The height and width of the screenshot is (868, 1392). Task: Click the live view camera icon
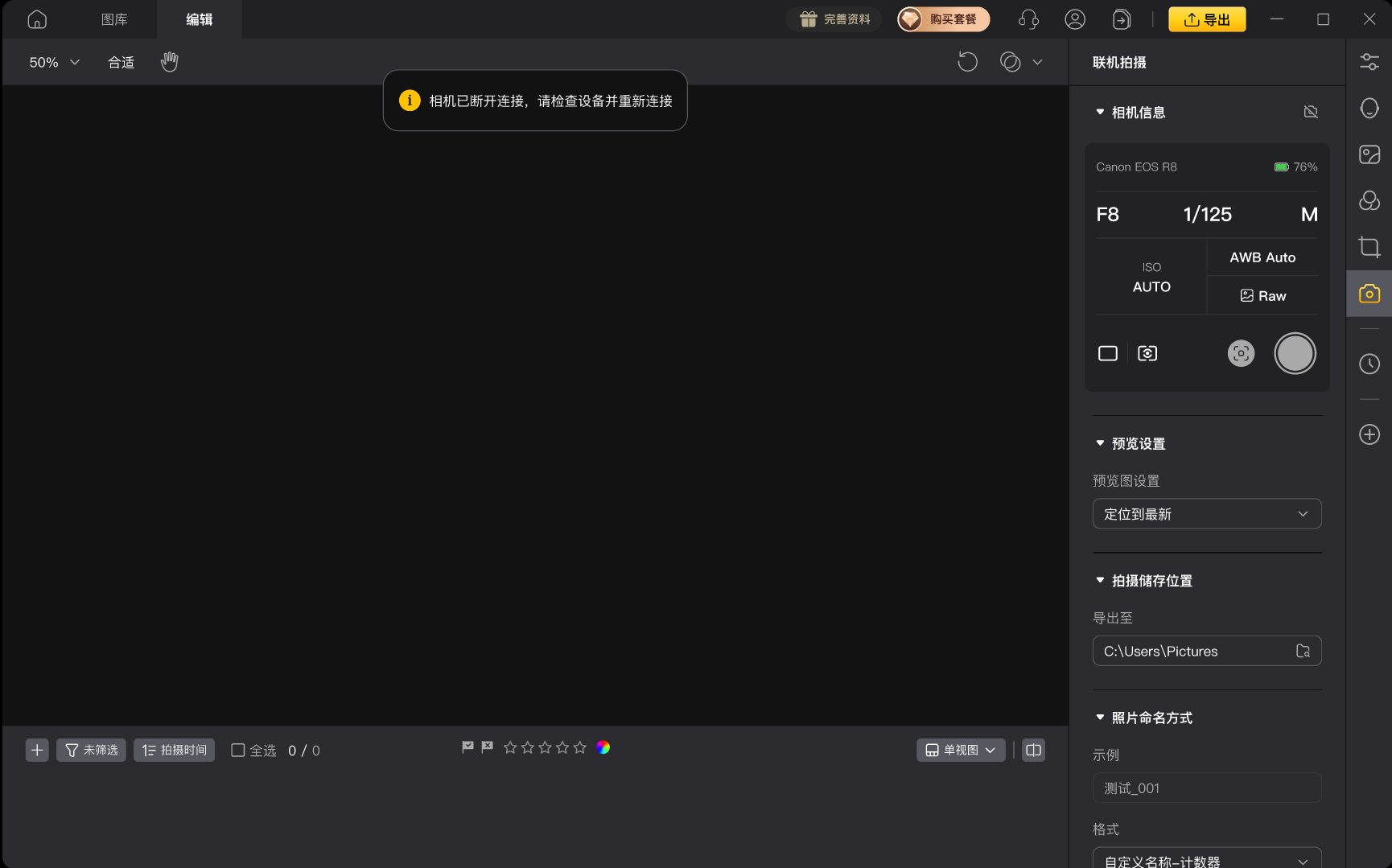click(1147, 353)
